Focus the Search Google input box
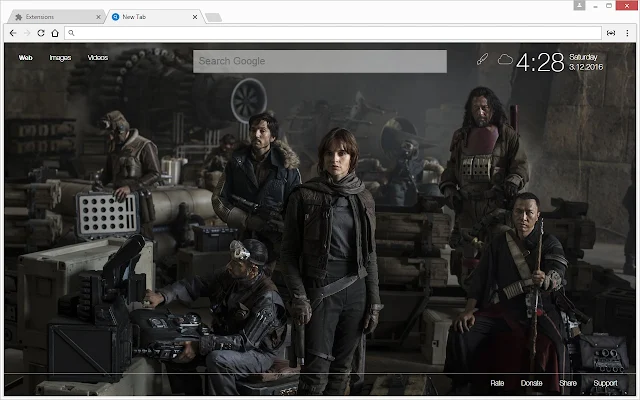 pos(320,61)
